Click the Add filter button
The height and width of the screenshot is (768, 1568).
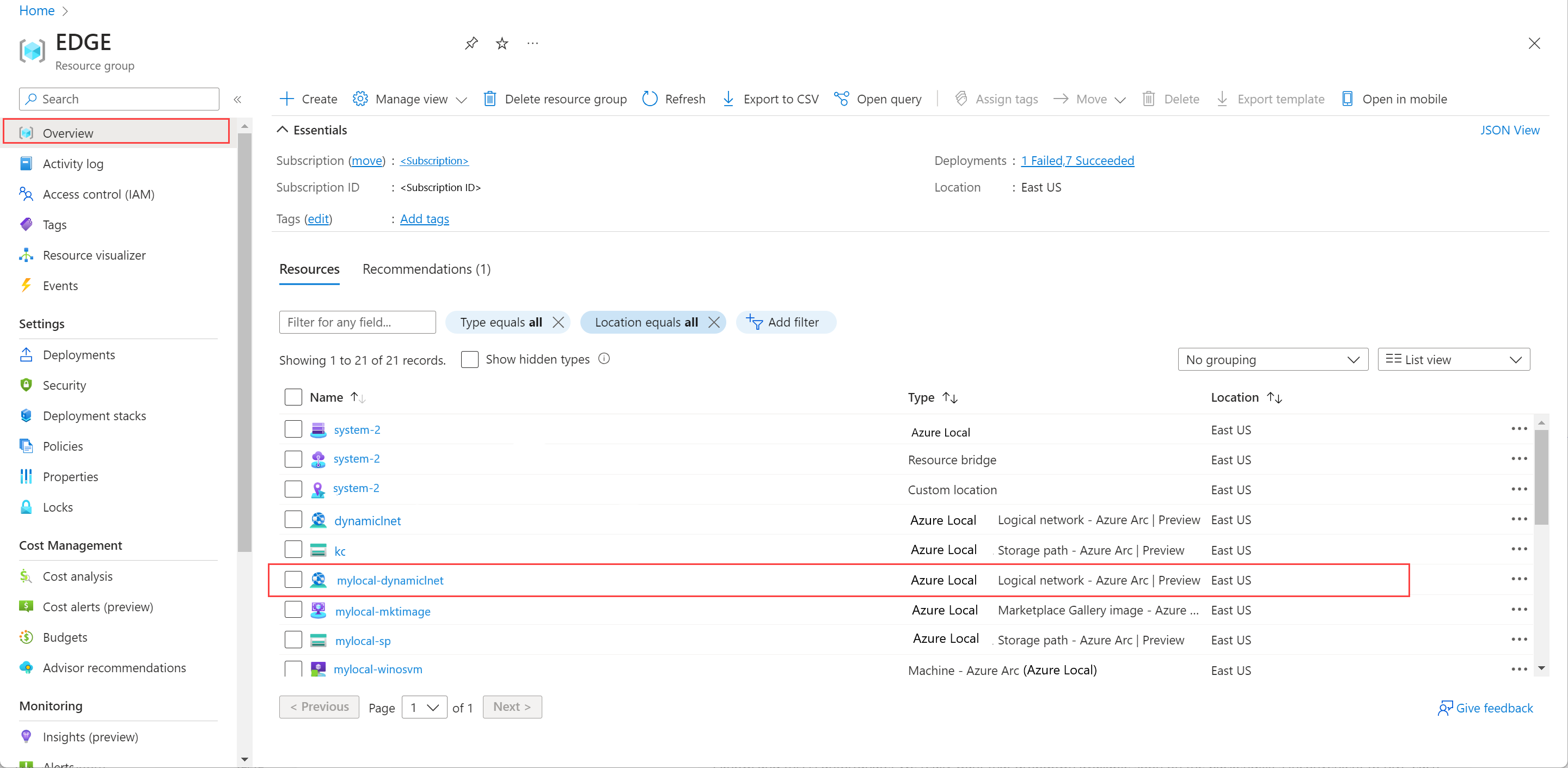[x=785, y=322]
